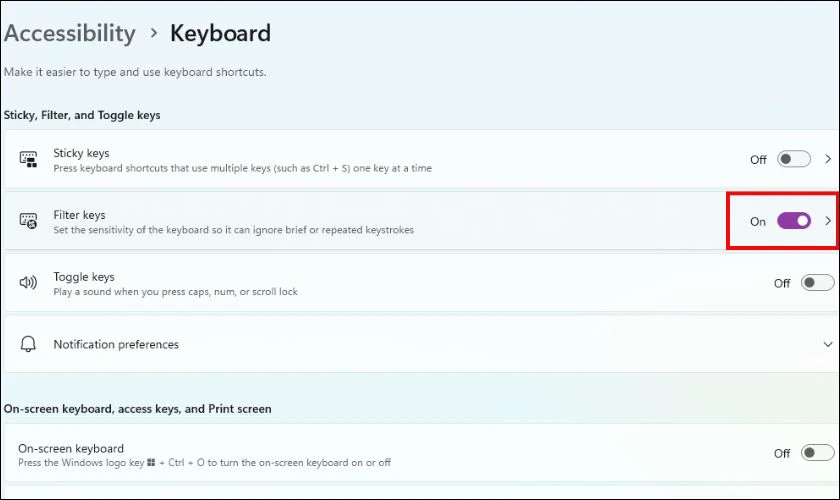Click the Filter keys keyboard icon
The height and width of the screenshot is (500, 840).
click(x=28, y=221)
